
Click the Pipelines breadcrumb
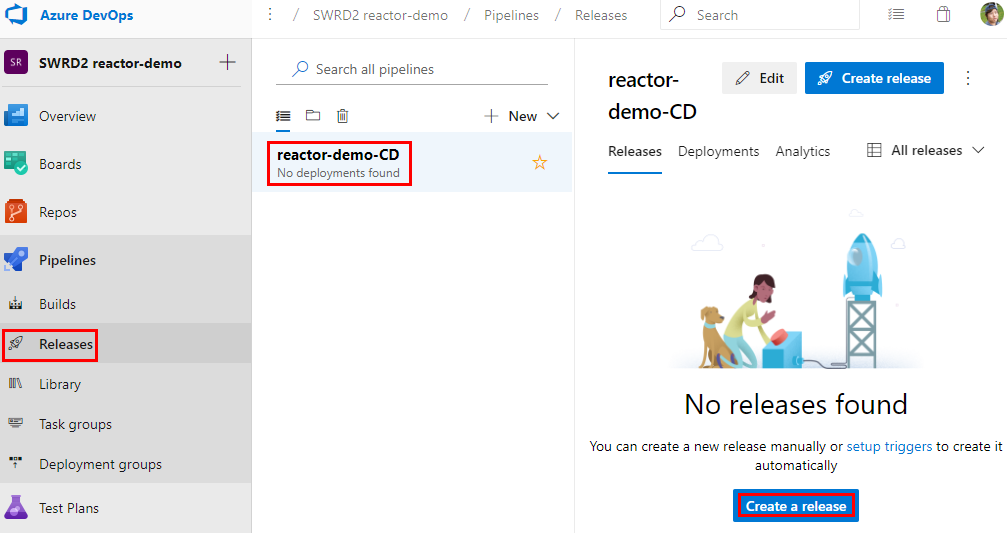(511, 15)
